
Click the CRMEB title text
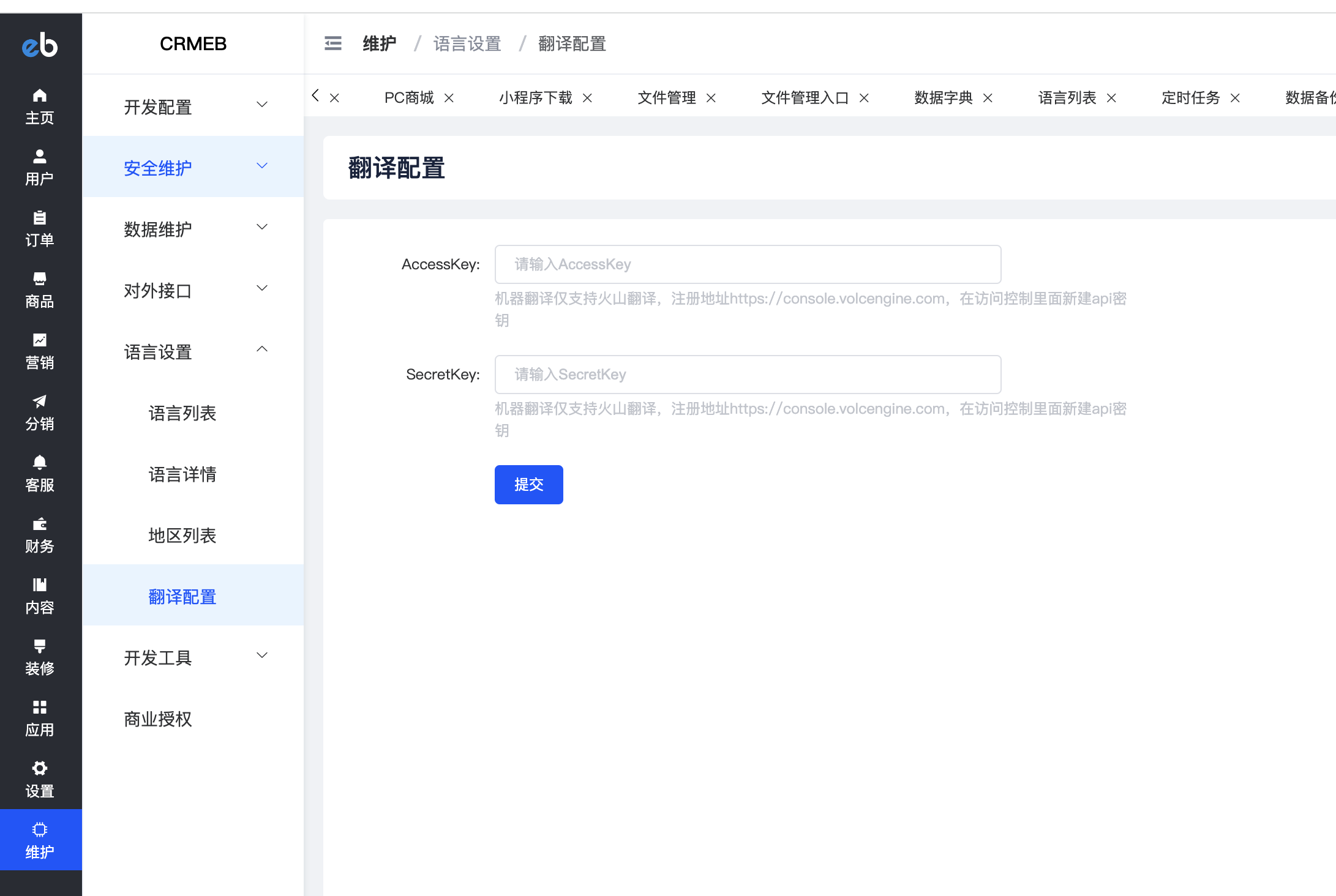[x=193, y=44]
